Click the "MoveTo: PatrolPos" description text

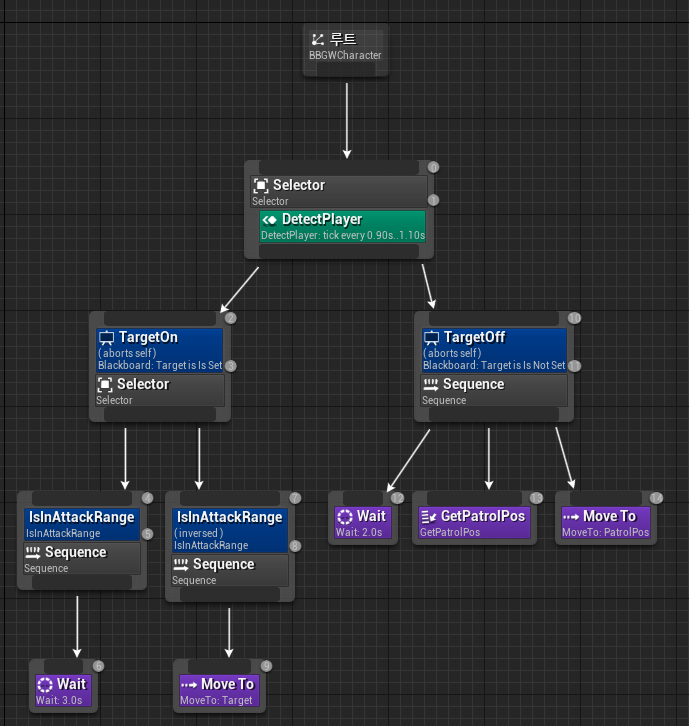pos(606,532)
